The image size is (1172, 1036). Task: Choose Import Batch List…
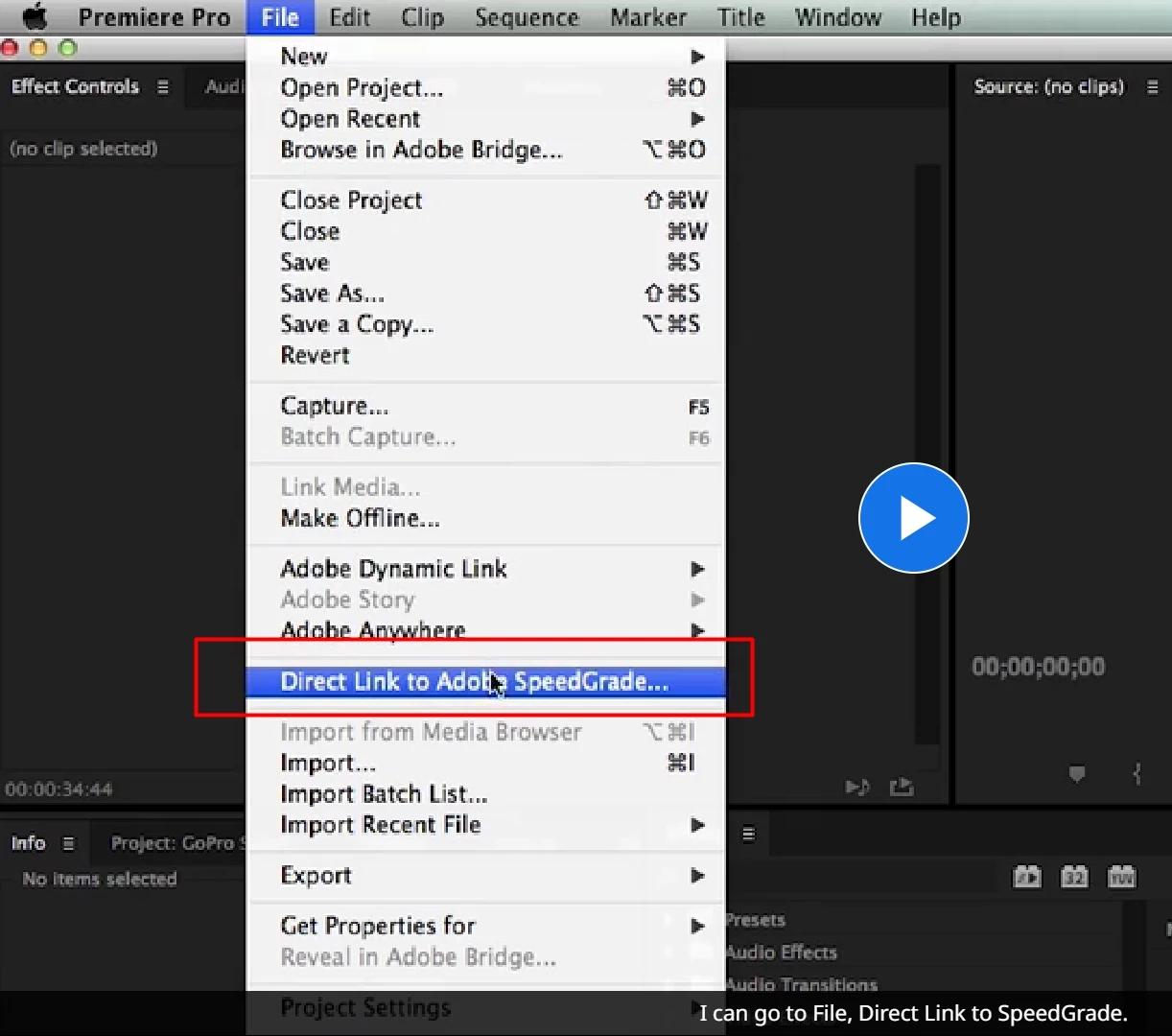486,794
